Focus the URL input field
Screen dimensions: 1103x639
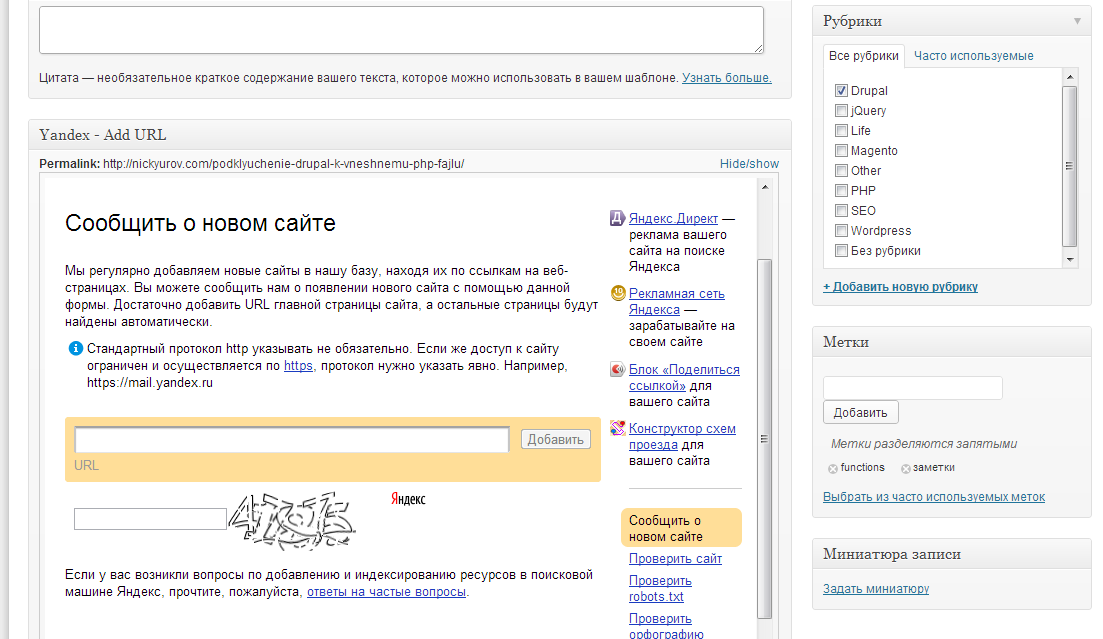pyautogui.click(x=292, y=439)
